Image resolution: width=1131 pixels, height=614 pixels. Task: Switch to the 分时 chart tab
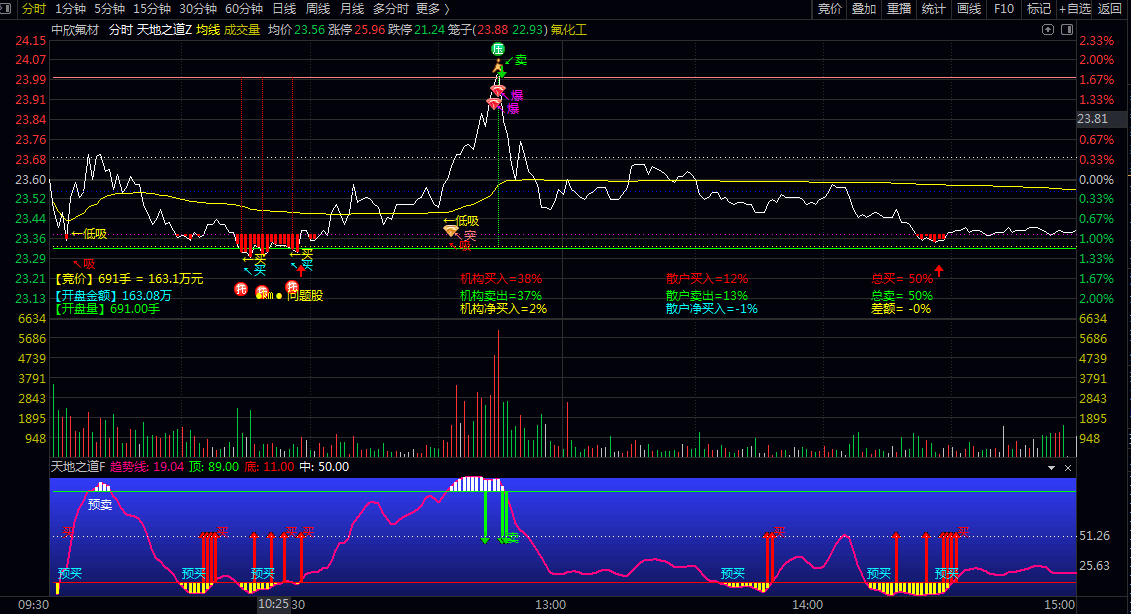pos(33,9)
